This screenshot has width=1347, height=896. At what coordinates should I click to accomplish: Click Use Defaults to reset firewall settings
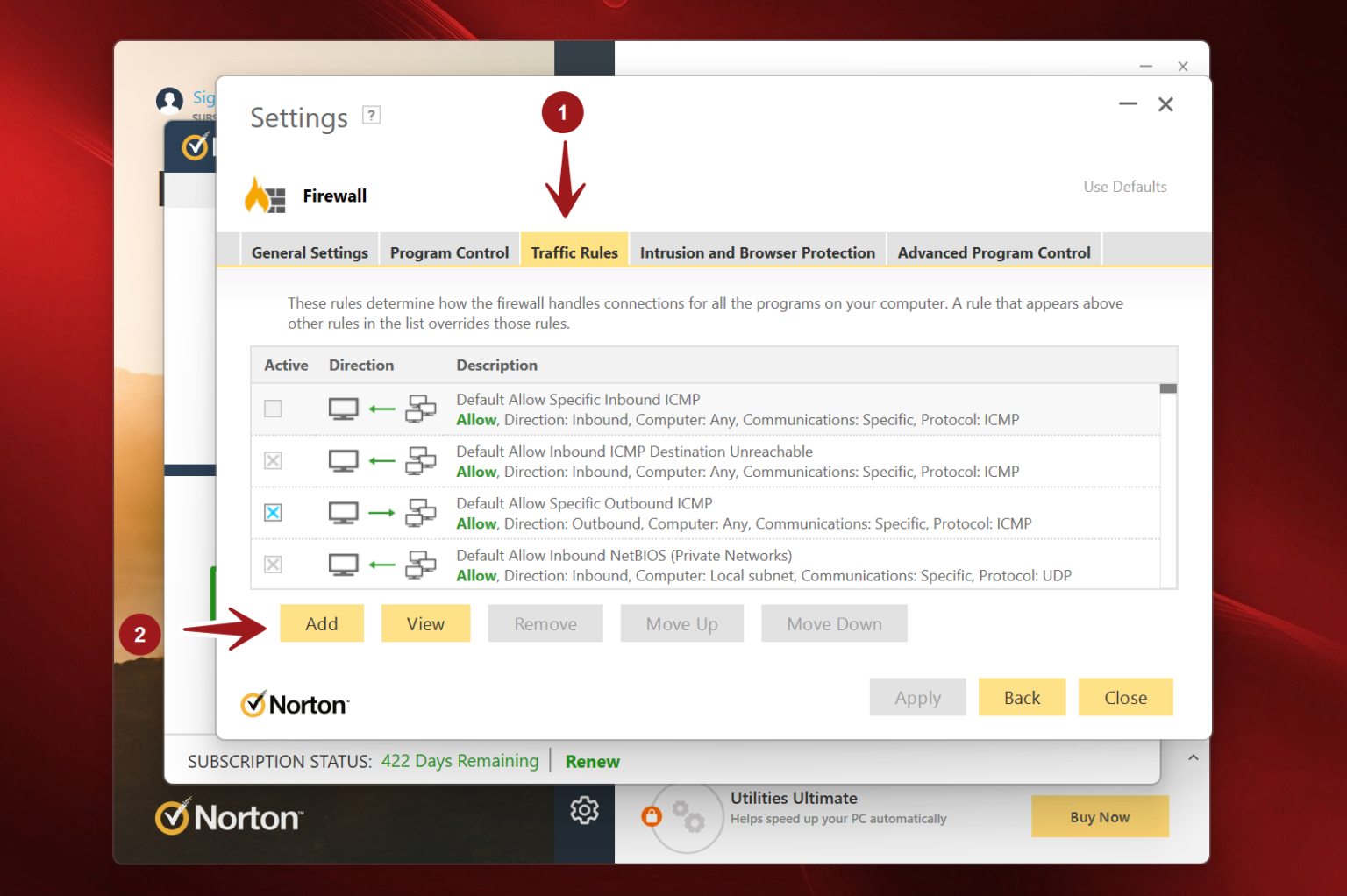(1124, 187)
